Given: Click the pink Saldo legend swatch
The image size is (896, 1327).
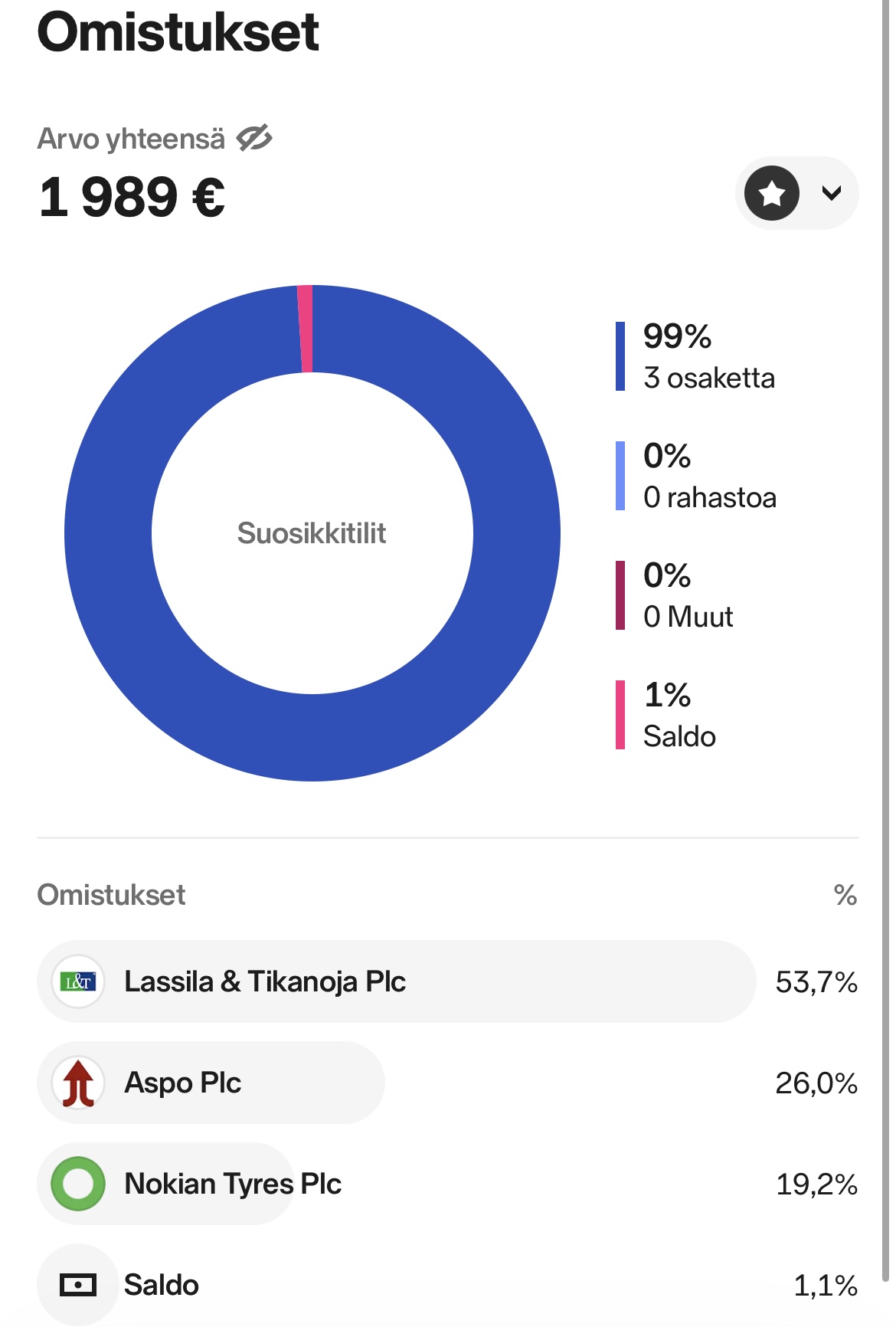Looking at the screenshot, I should [620, 715].
